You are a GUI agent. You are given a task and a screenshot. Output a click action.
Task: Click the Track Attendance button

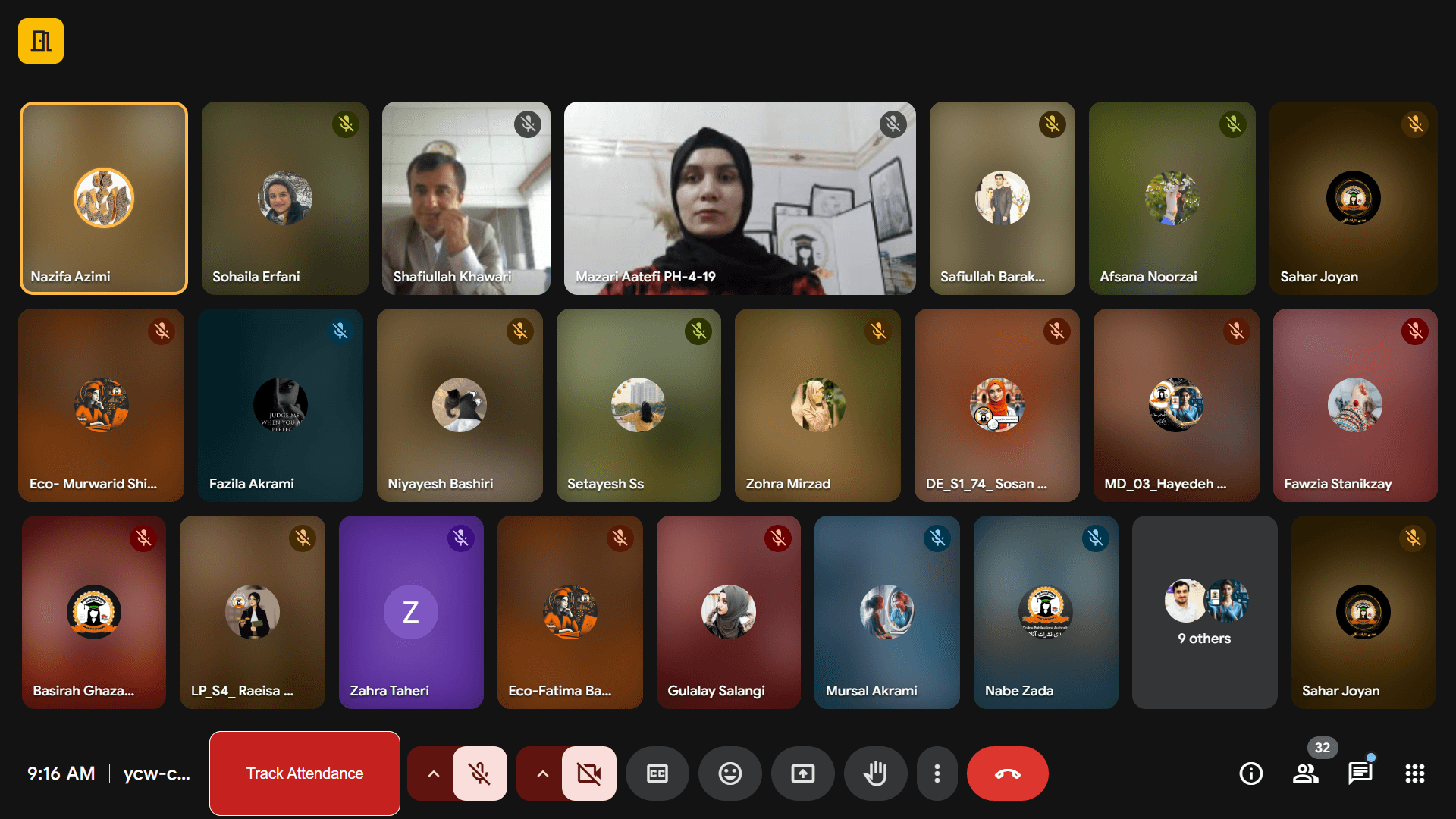pos(305,773)
